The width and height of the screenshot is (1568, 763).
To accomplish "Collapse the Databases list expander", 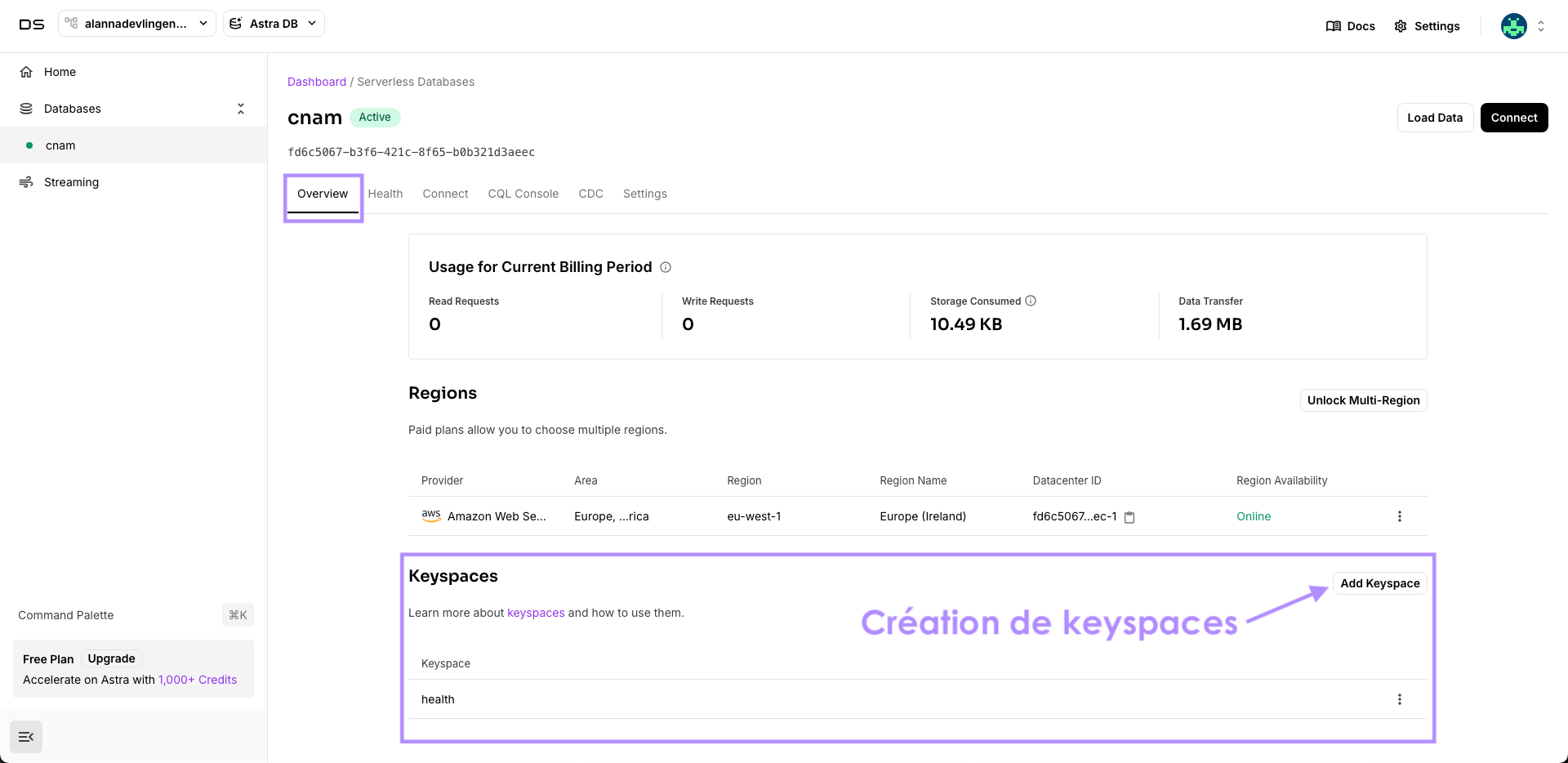I will [241, 109].
